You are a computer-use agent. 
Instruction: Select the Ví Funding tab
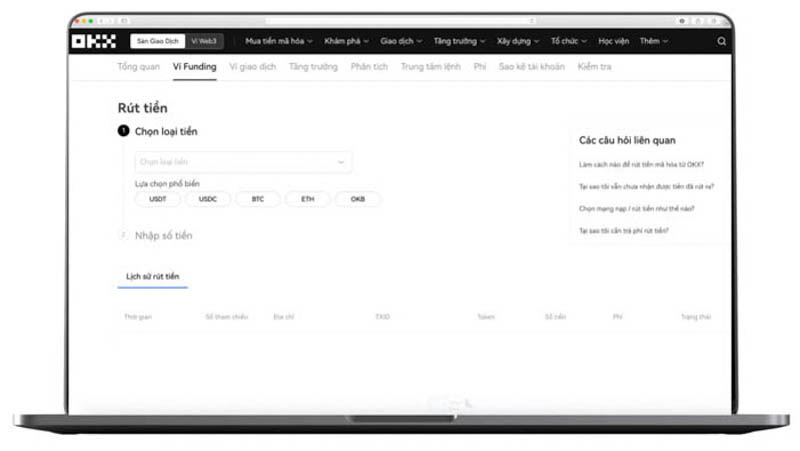coord(194,66)
